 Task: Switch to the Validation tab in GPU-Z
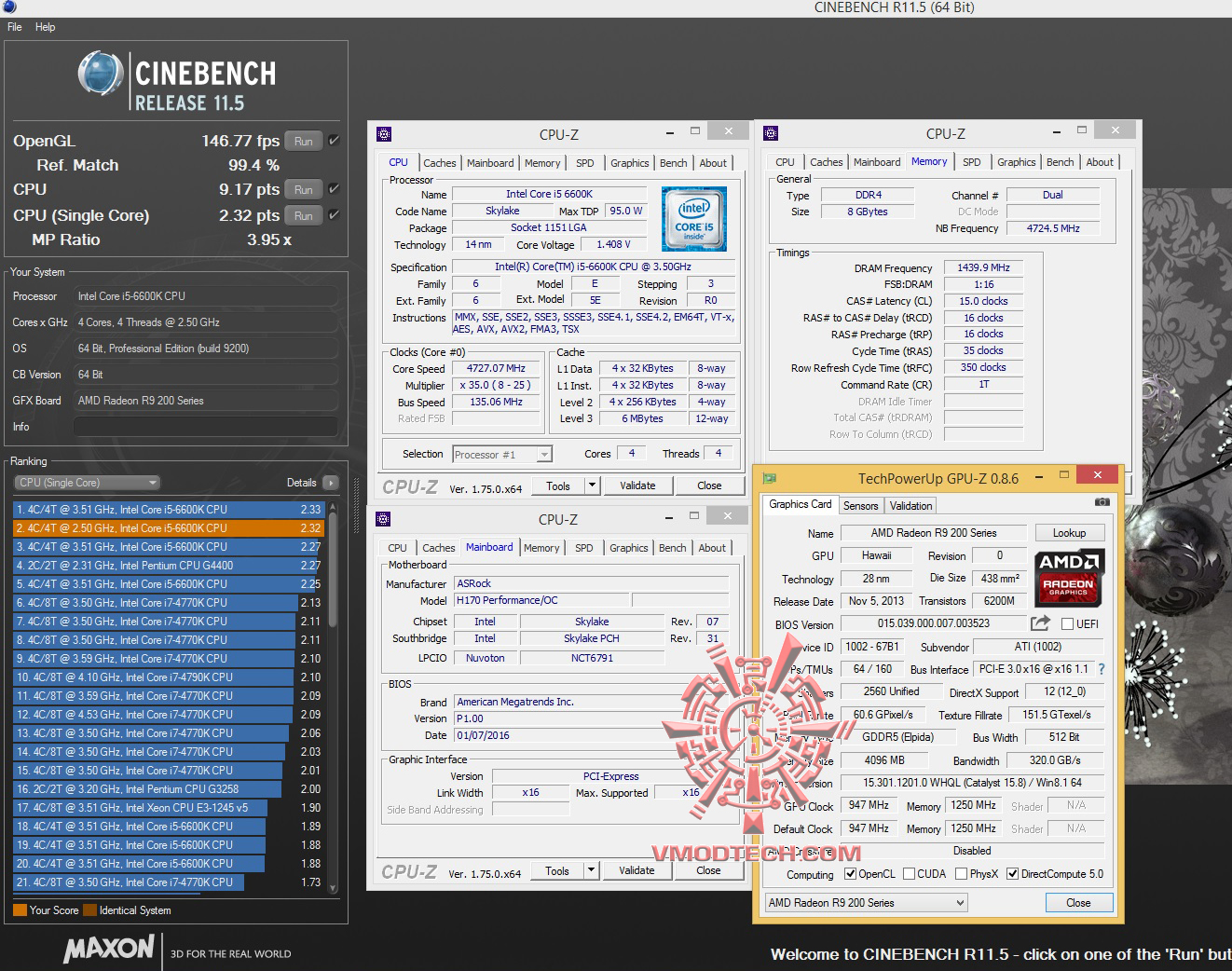[x=910, y=505]
